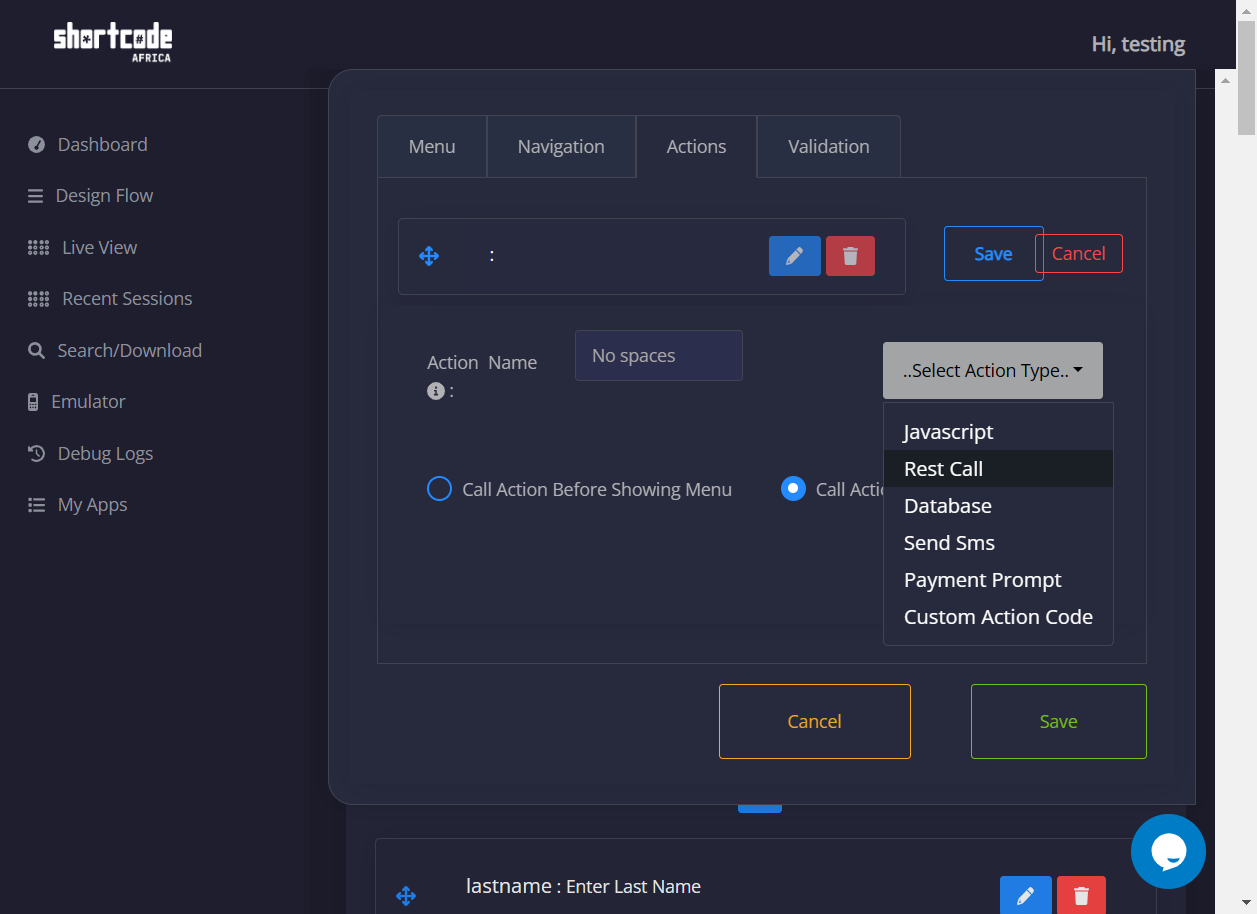Open the Debug Logs page

(x=105, y=454)
